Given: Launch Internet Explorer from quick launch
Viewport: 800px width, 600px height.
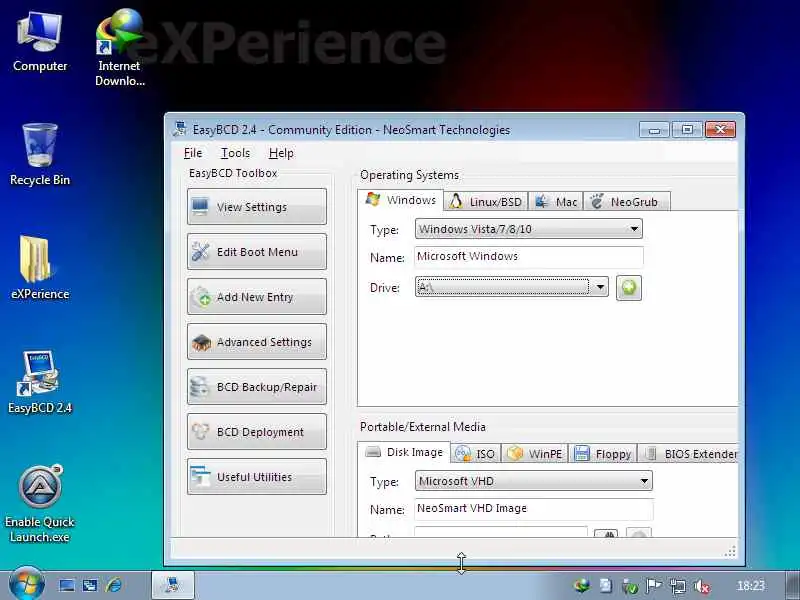Looking at the screenshot, I should (x=114, y=585).
